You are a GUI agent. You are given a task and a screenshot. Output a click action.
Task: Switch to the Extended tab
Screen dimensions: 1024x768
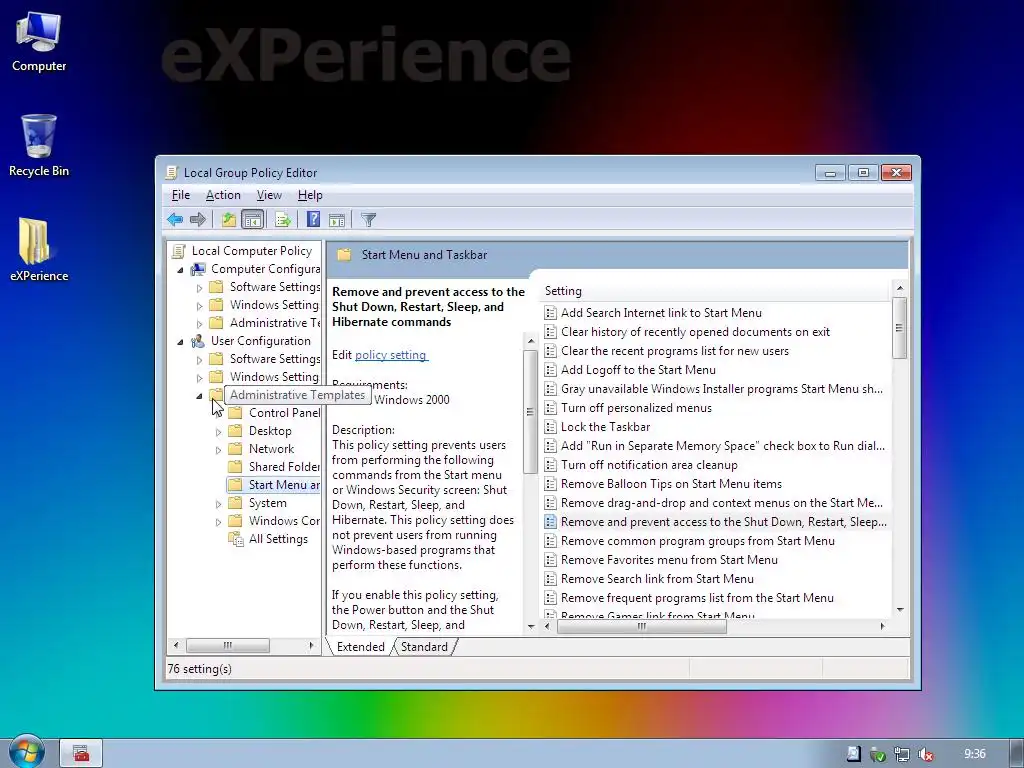360,647
